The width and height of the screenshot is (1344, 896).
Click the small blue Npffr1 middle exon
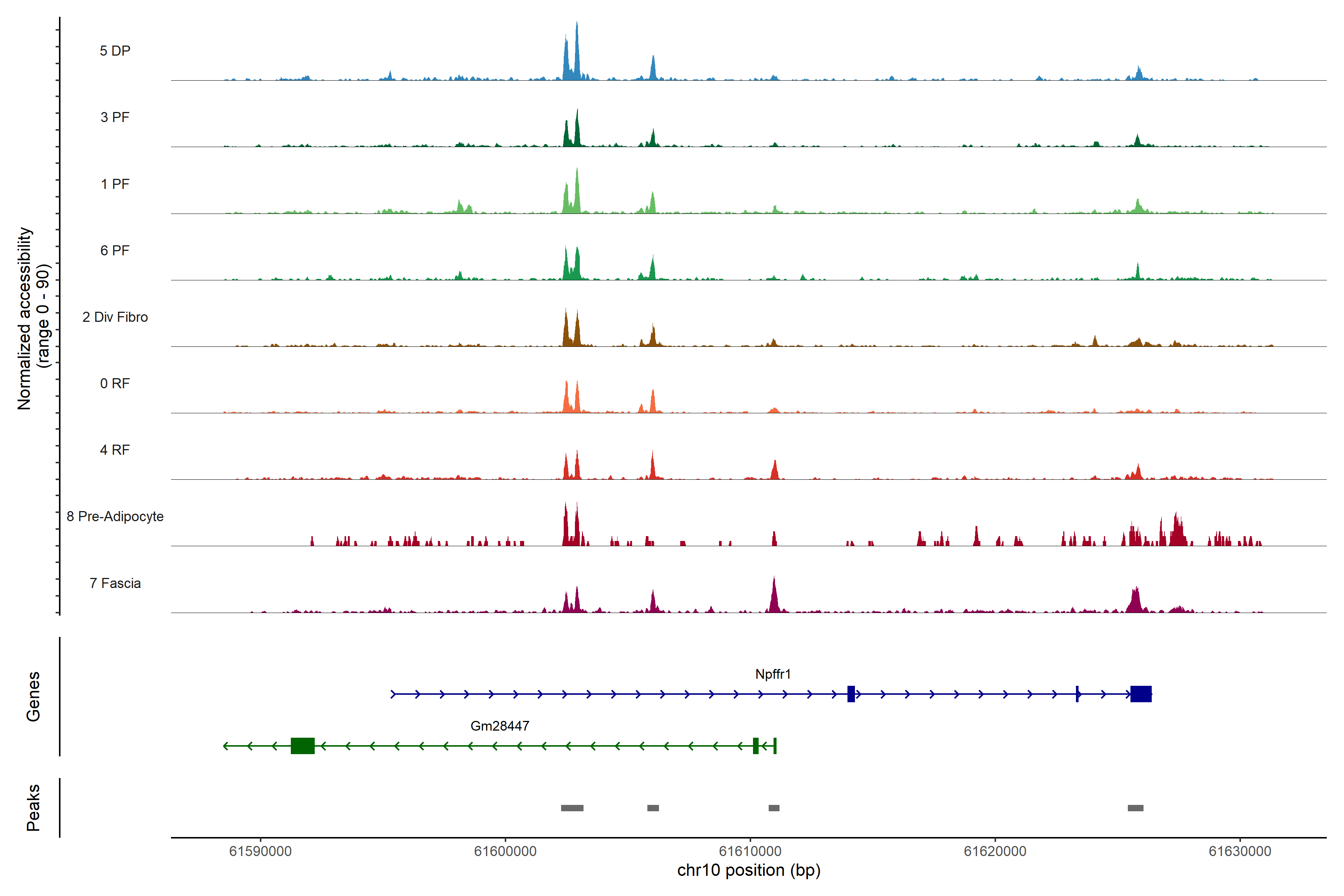[851, 694]
